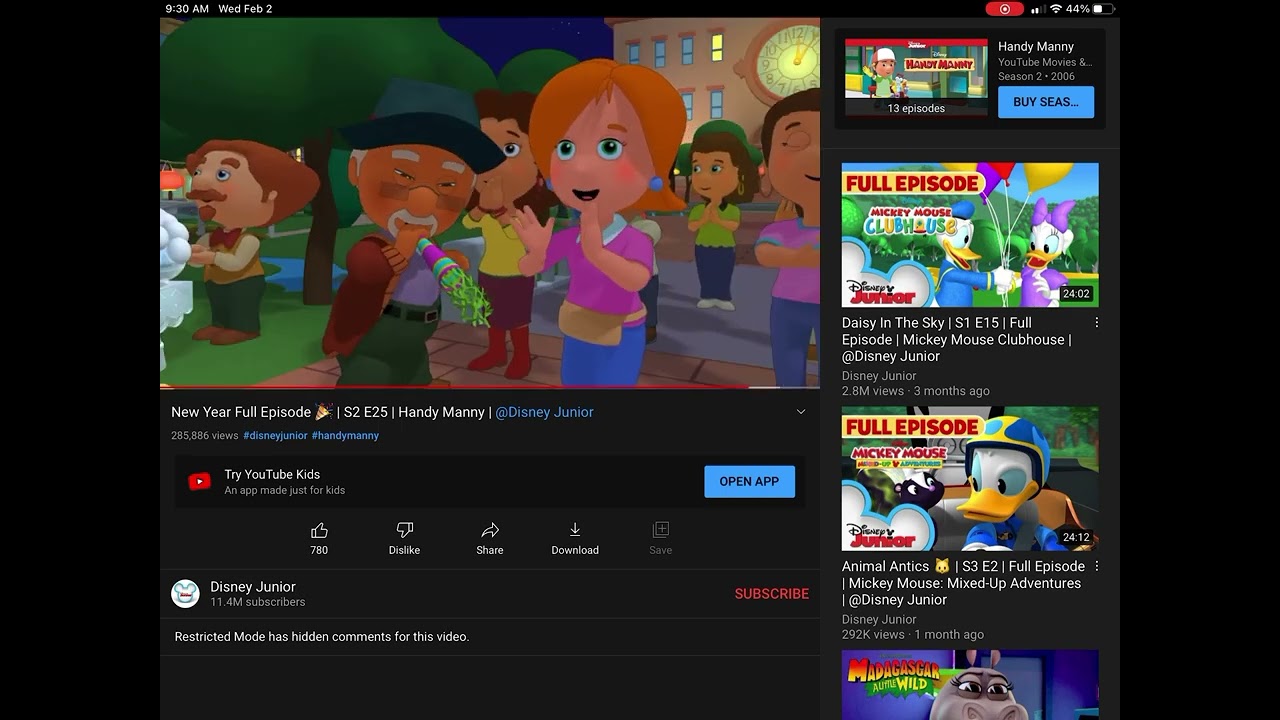This screenshot has height=720, width=1280.
Task: Open the Handy Manny season thumbnail
Action: point(916,77)
